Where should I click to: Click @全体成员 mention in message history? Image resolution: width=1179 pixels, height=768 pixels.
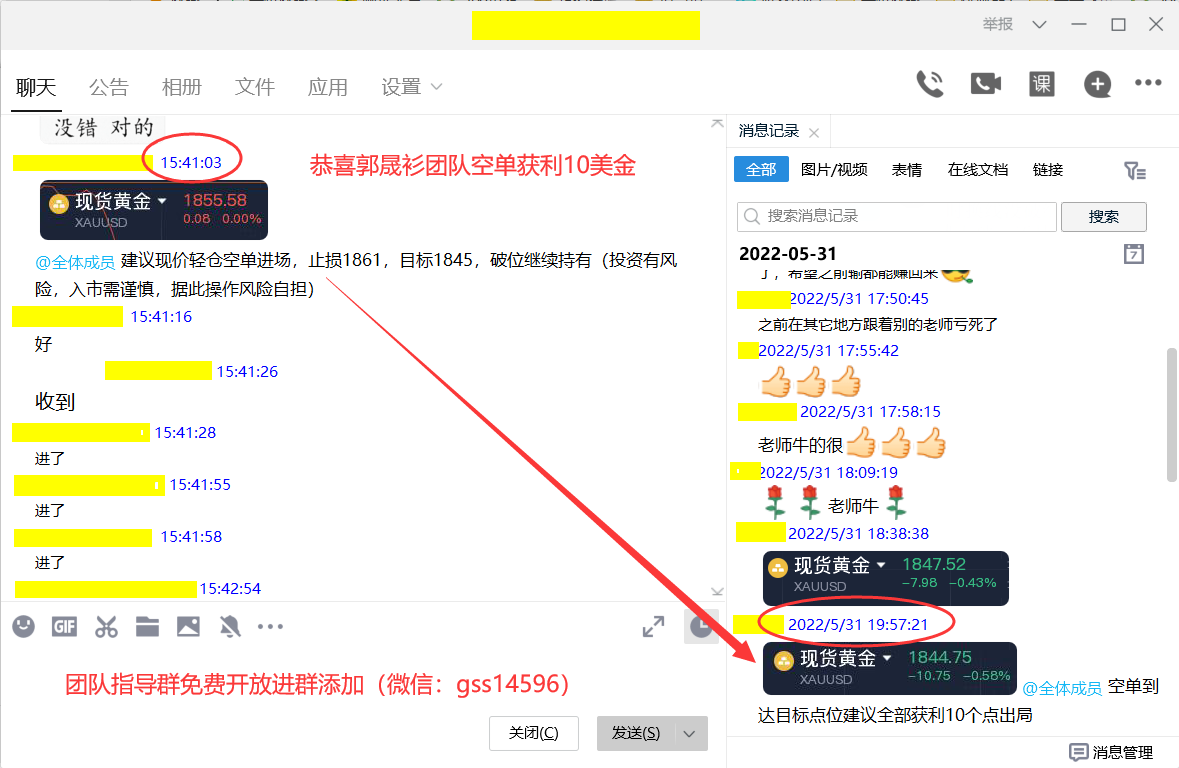(1062, 688)
